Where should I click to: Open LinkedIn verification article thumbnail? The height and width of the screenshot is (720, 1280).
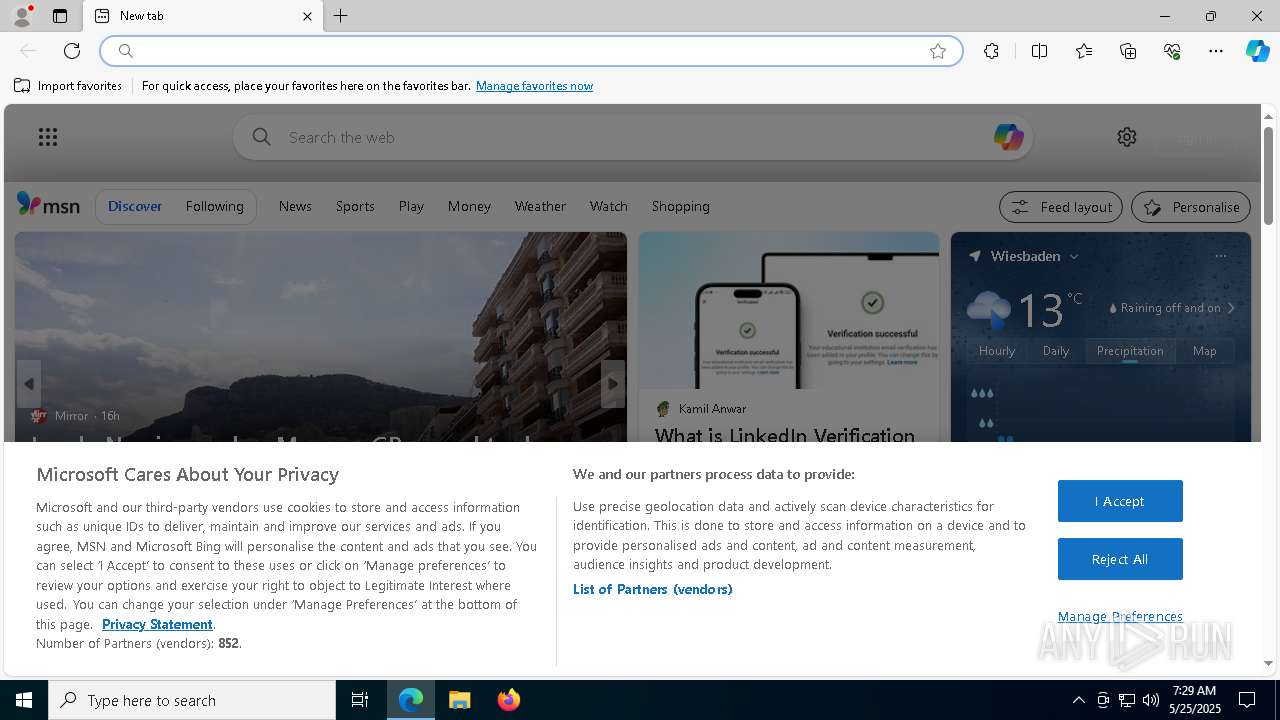[x=789, y=310]
